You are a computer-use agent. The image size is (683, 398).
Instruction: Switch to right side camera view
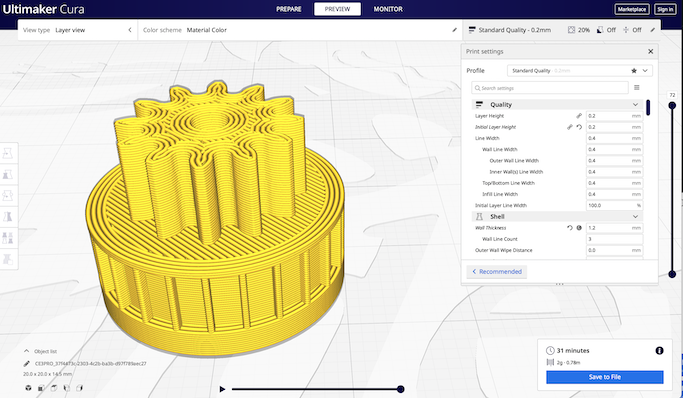[x=79, y=388]
